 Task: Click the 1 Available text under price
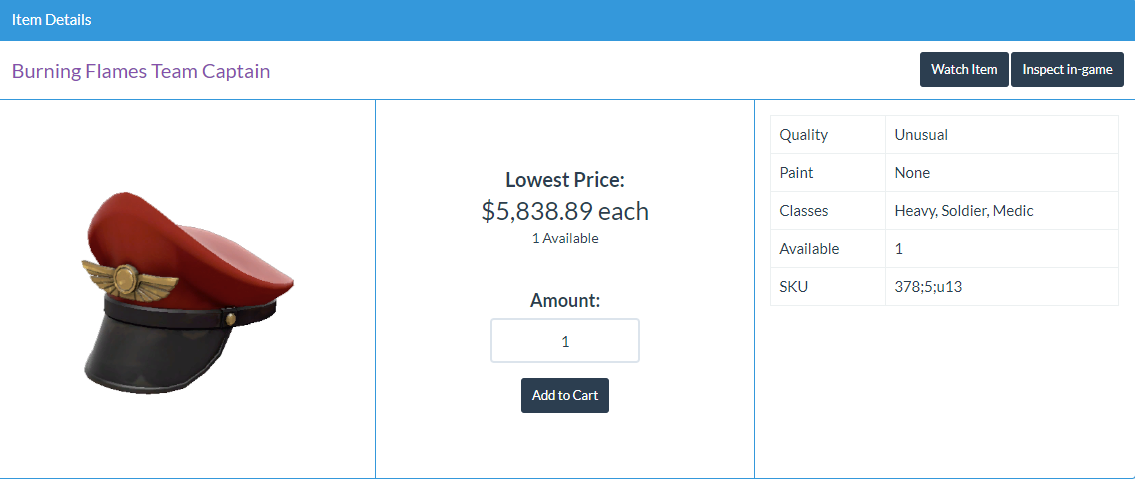coord(565,238)
